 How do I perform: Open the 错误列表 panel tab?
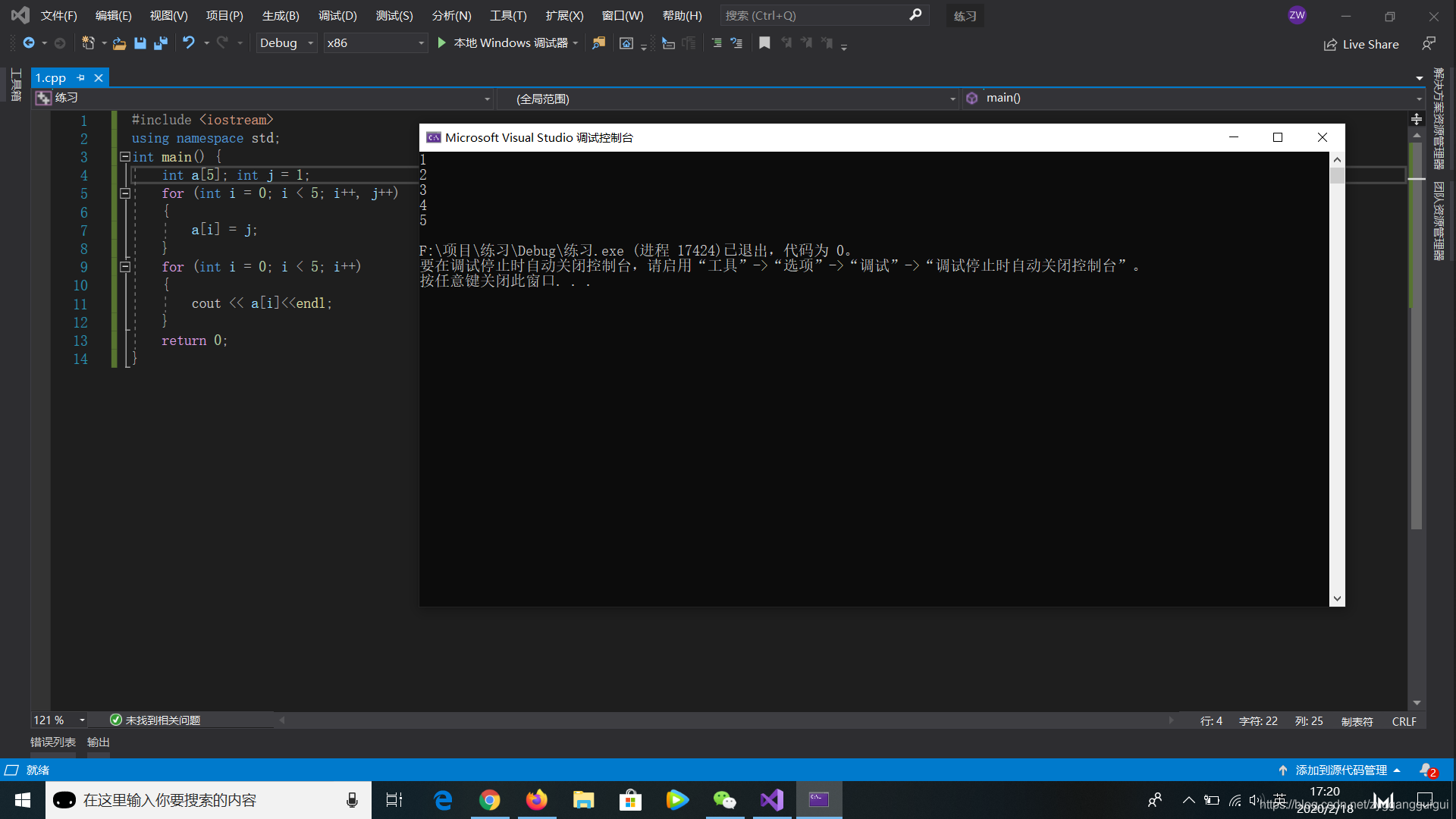[x=53, y=742]
